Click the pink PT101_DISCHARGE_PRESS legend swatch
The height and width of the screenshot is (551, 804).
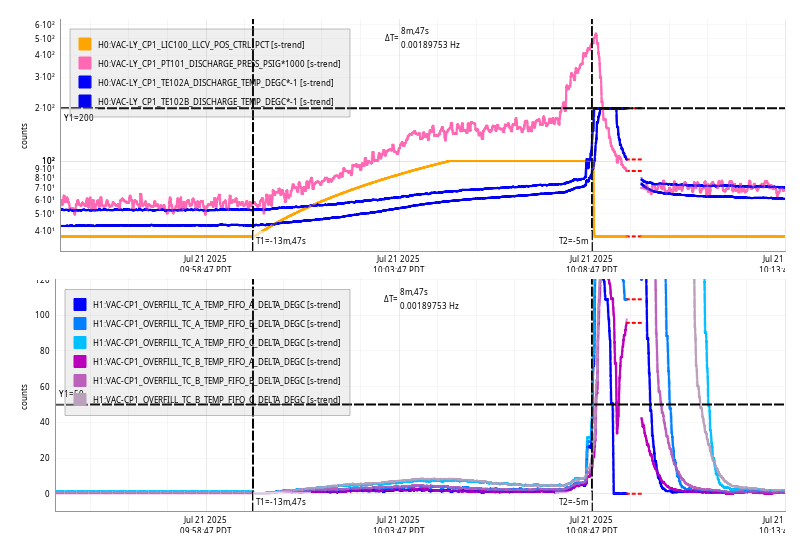[x=85, y=63]
